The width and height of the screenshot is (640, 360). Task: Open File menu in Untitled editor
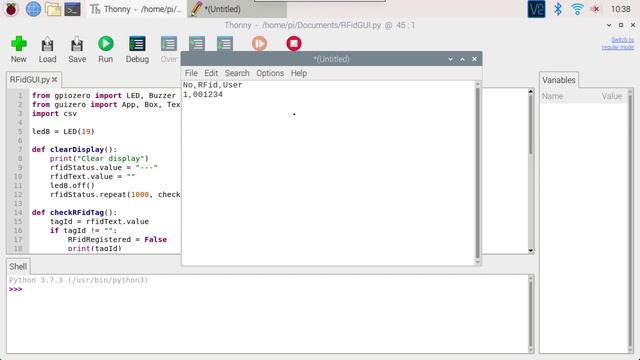pyautogui.click(x=191, y=73)
